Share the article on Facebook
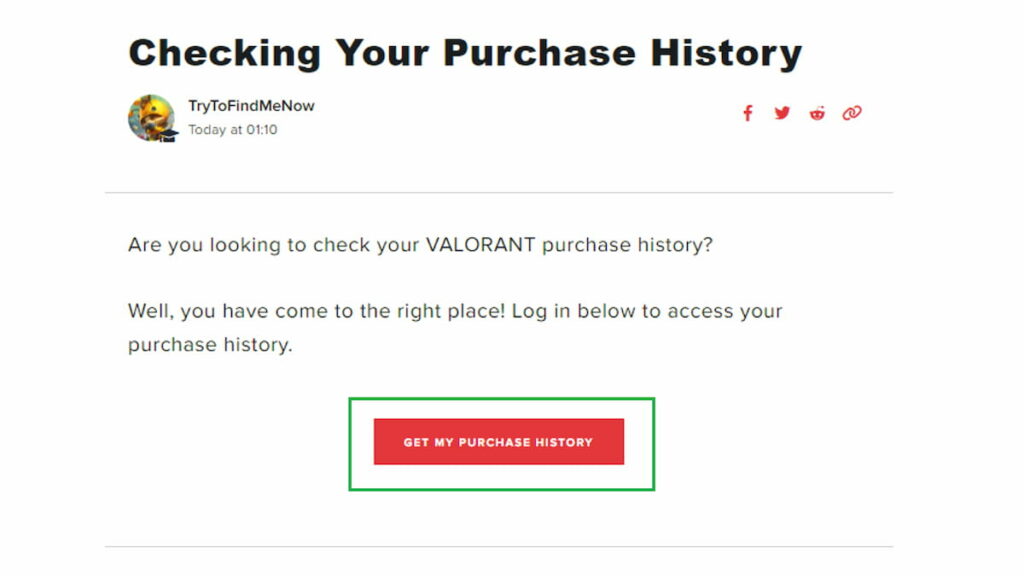This screenshot has height=576, width=1024. click(x=748, y=114)
